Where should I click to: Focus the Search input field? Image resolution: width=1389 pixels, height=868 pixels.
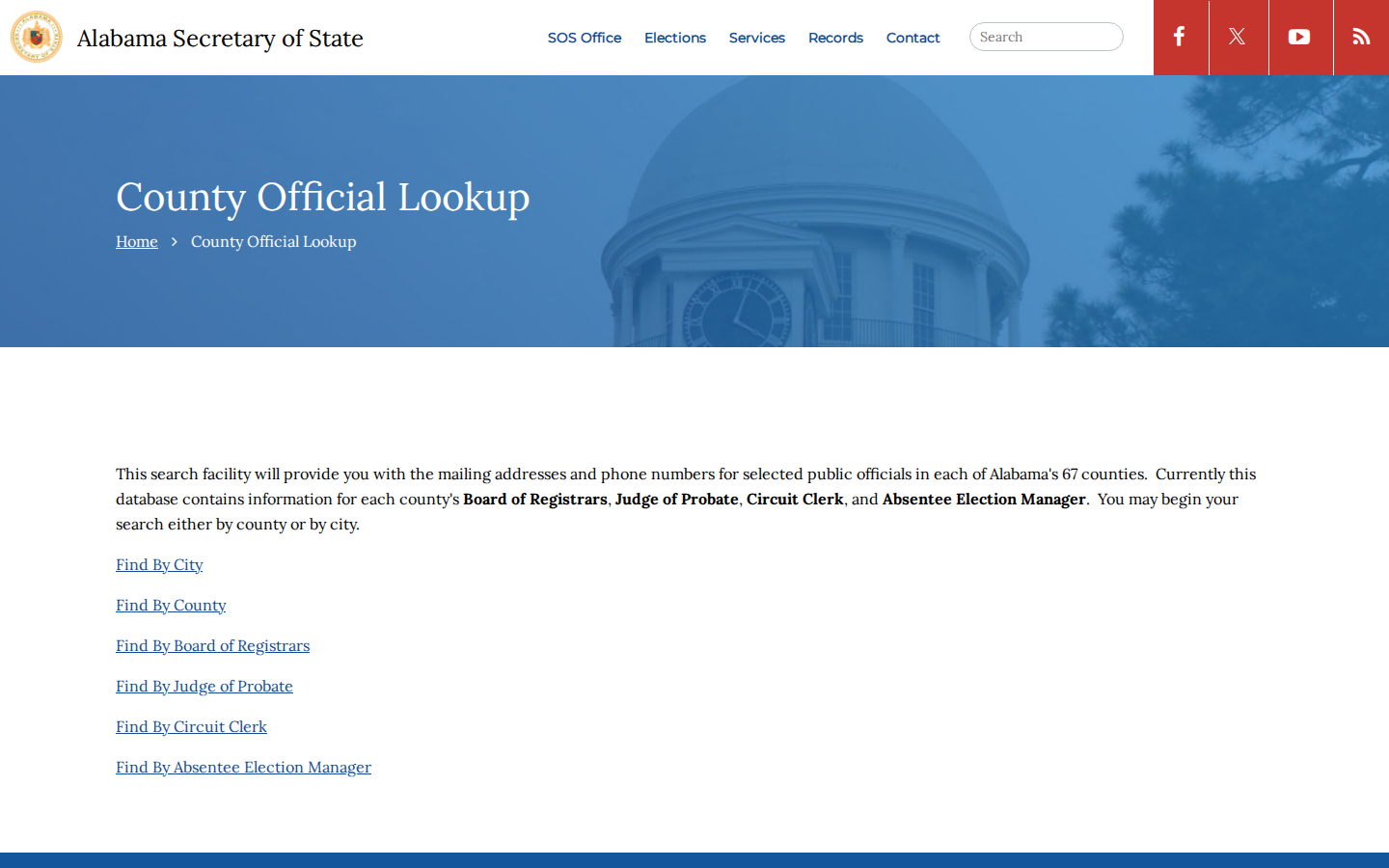pyautogui.click(x=1047, y=37)
